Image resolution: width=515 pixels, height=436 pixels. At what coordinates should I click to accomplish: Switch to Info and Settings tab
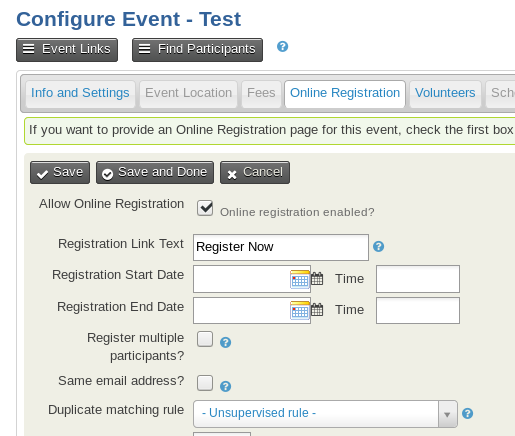(80, 93)
